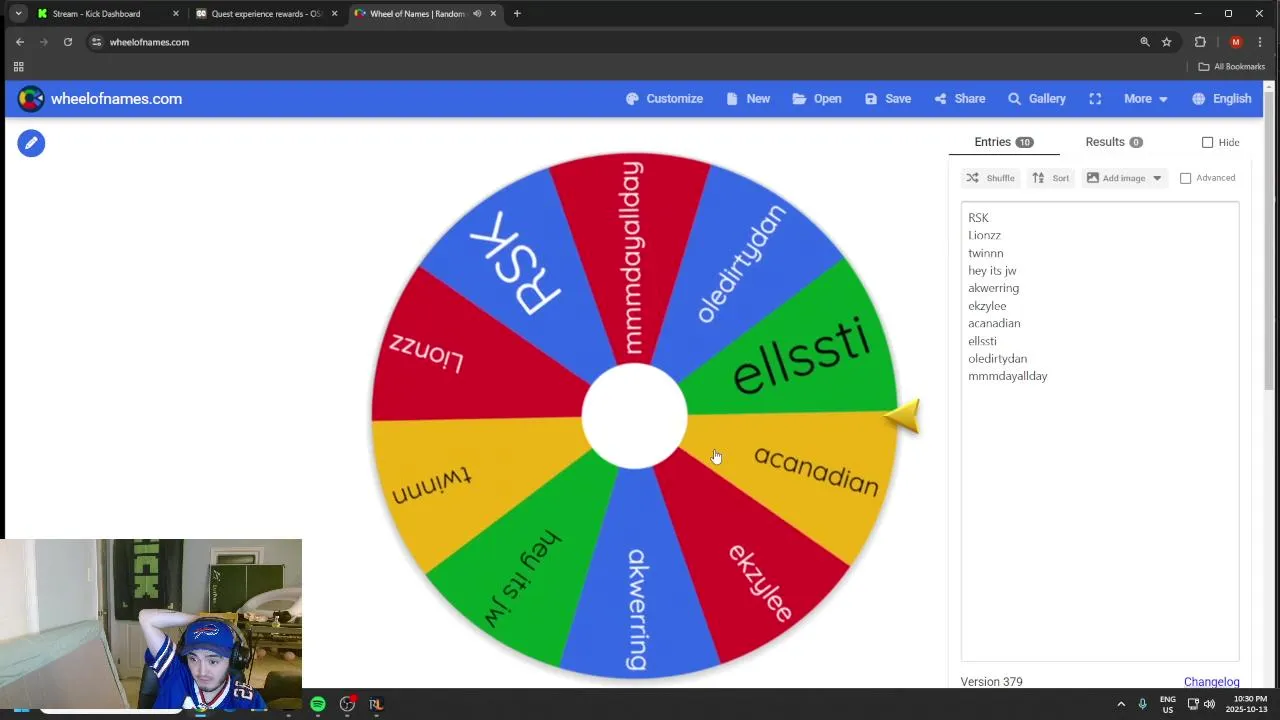Close the Wheel of Names tab
This screenshot has width=1280, height=720.
[x=493, y=14]
